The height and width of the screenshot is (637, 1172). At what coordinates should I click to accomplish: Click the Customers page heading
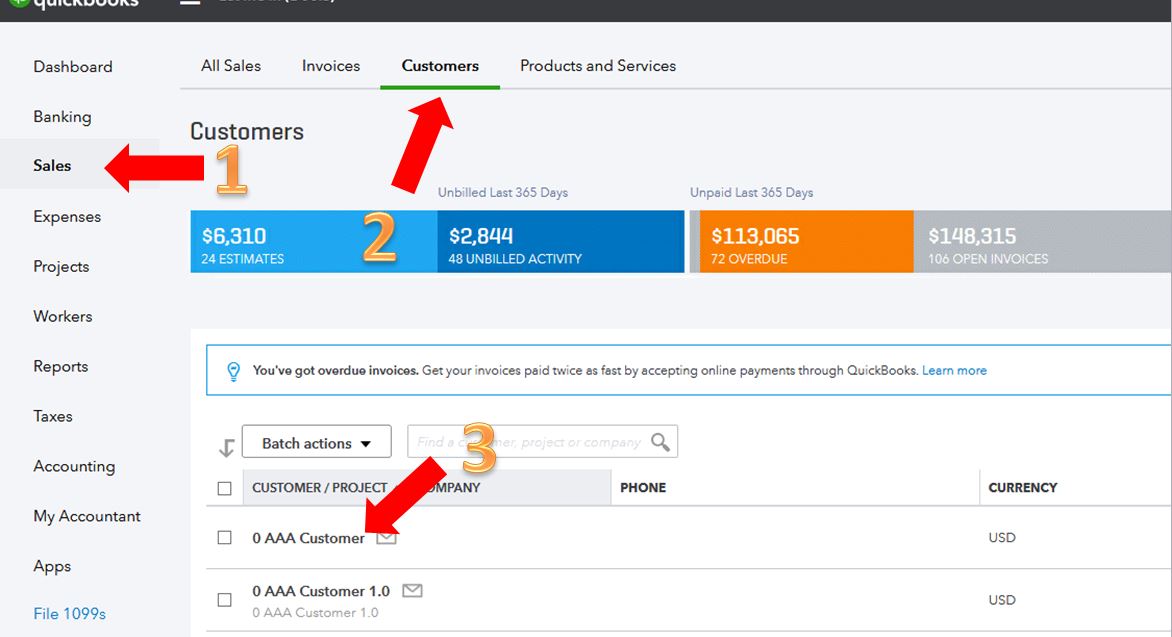[x=247, y=132]
